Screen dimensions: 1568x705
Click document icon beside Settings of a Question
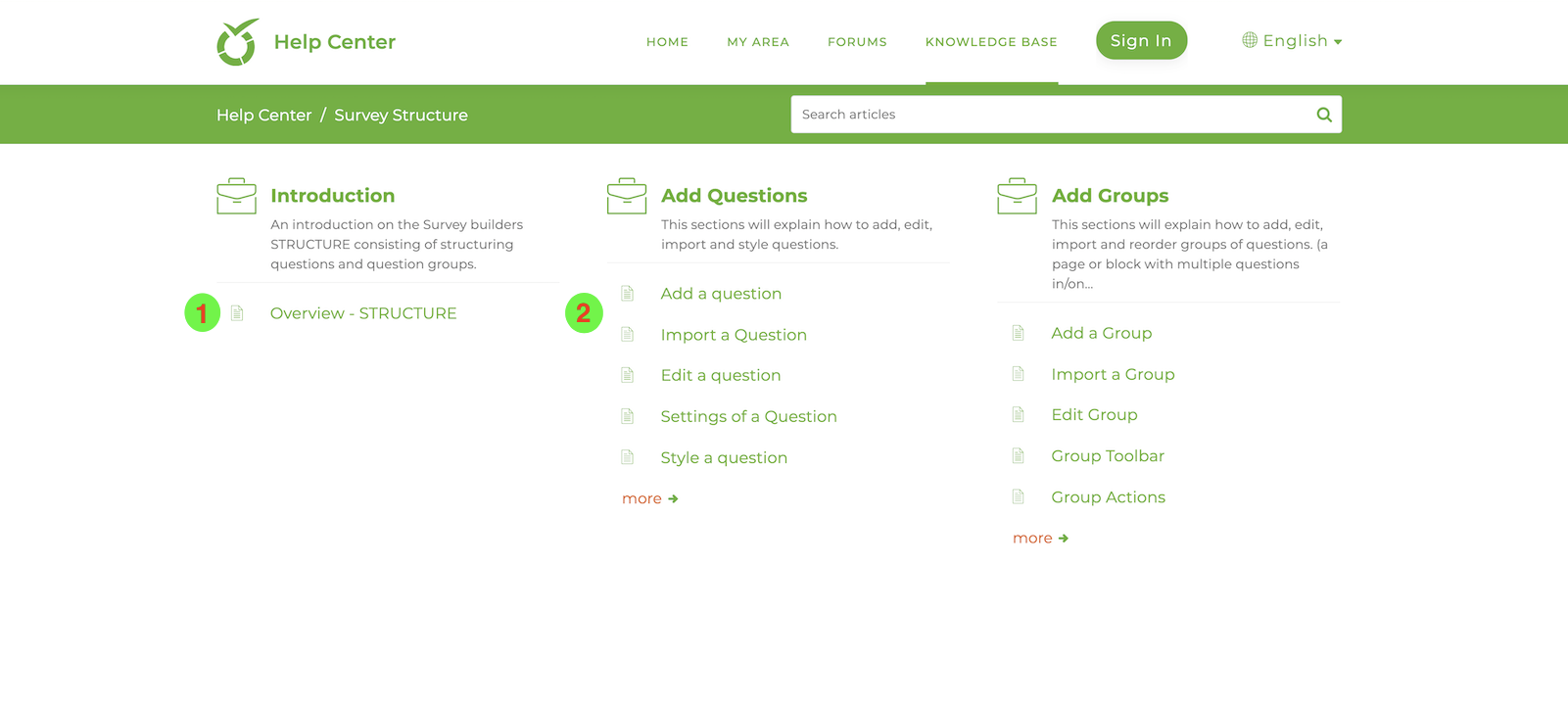(628, 416)
